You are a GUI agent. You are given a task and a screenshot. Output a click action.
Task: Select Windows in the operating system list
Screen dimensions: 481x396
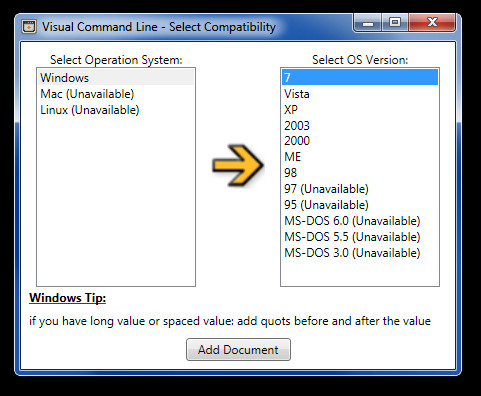point(116,78)
